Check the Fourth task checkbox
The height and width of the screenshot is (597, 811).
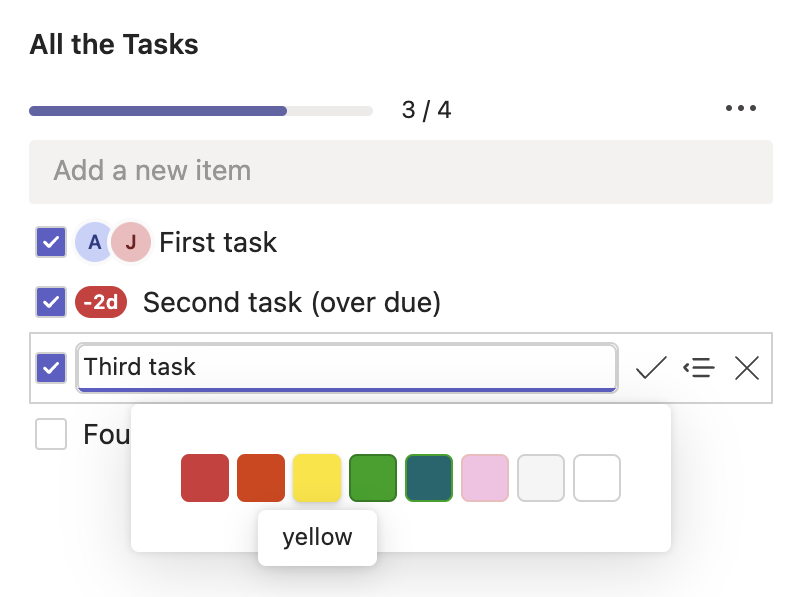point(51,434)
